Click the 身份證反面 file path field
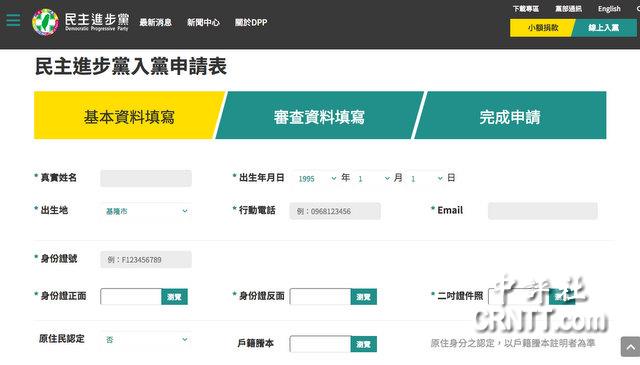Image resolution: width=640 pixels, height=365 pixels. (320, 297)
